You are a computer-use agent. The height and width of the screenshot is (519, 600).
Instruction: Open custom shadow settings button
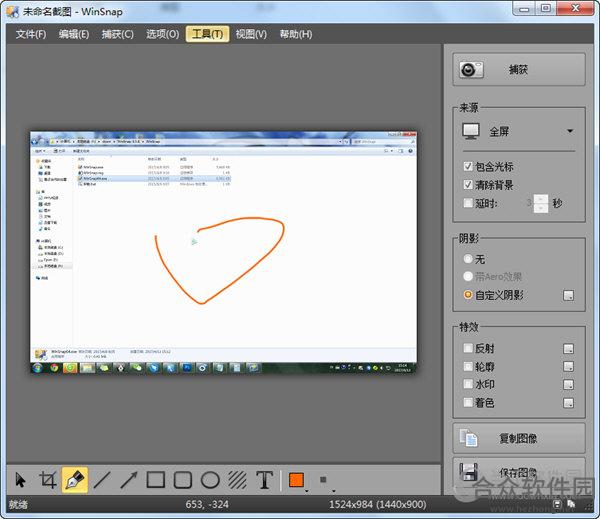pyautogui.click(x=569, y=295)
